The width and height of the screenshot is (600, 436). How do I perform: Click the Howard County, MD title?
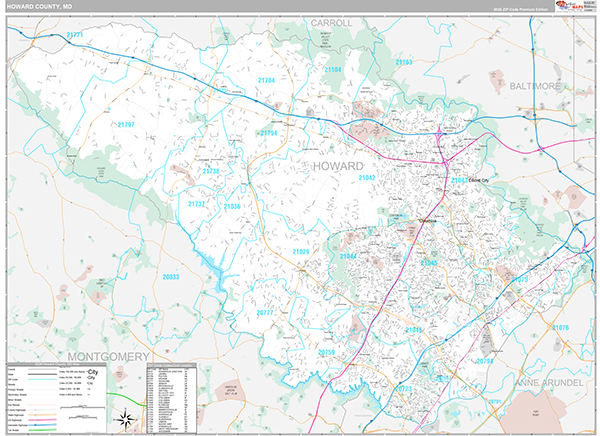coord(37,8)
